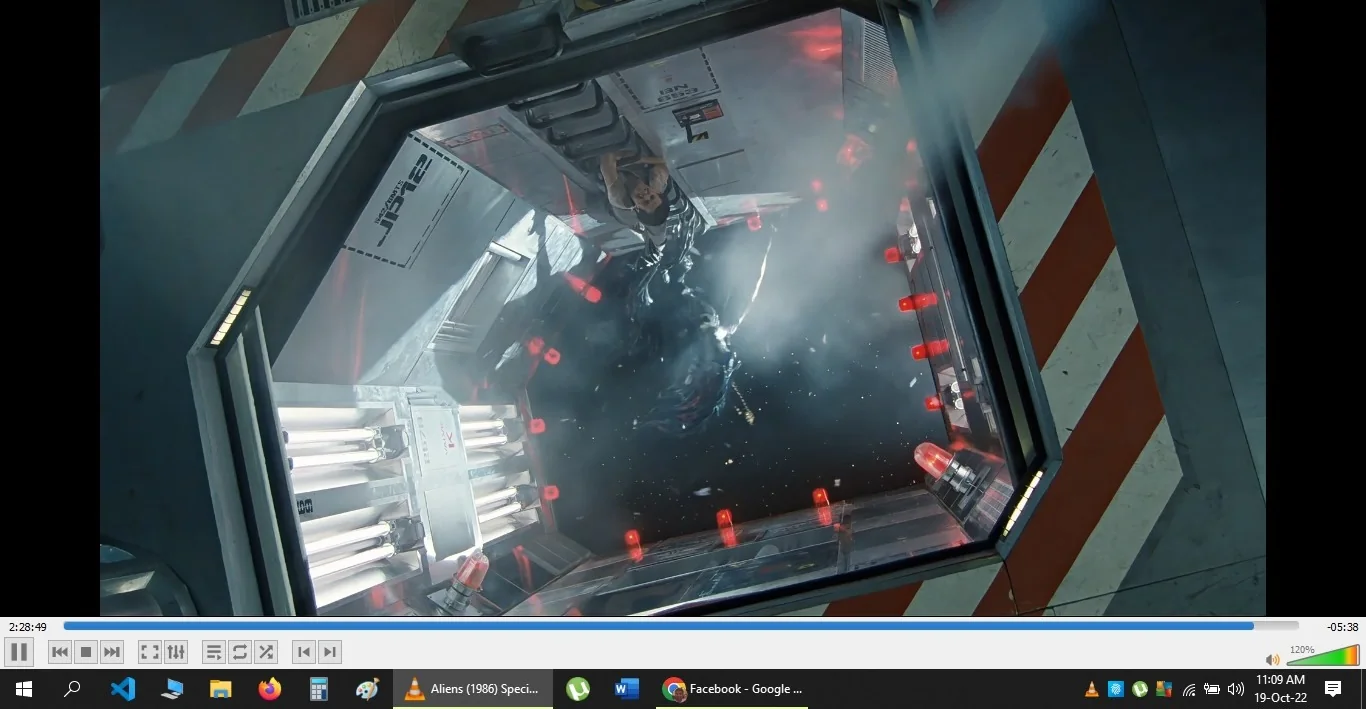Open fingerprint app tray icon
The image size is (1366, 709).
(x=1116, y=689)
